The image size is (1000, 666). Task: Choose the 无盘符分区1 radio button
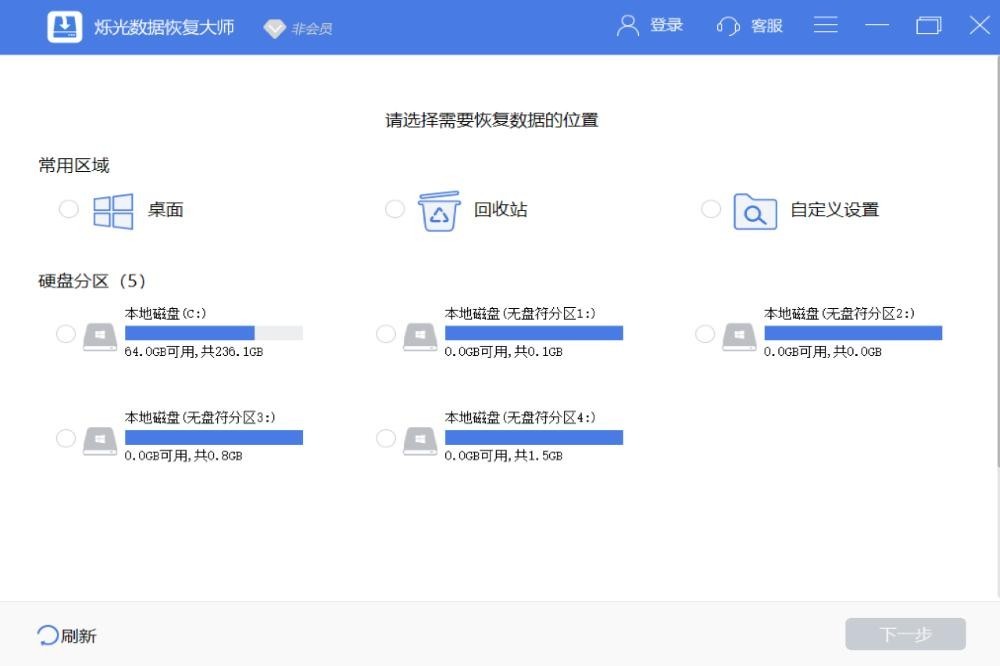386,334
